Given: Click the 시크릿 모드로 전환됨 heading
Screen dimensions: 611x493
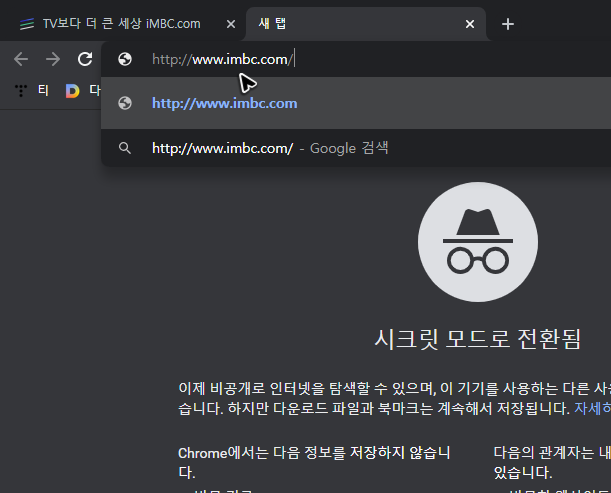Looking at the screenshot, I should (x=478, y=339).
